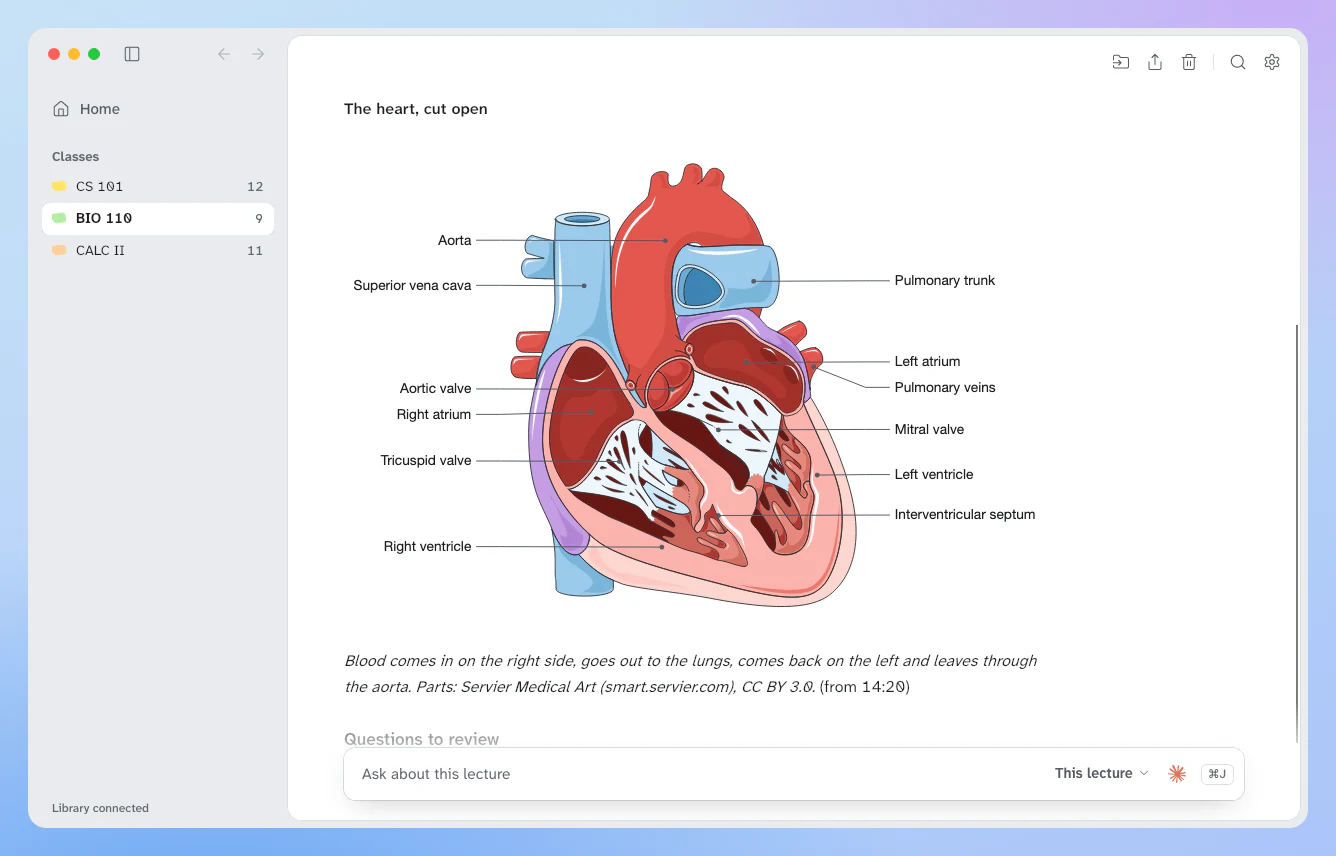This screenshot has width=1336, height=856.
Task: Click the heading The heart, cut open
Action: click(x=416, y=109)
